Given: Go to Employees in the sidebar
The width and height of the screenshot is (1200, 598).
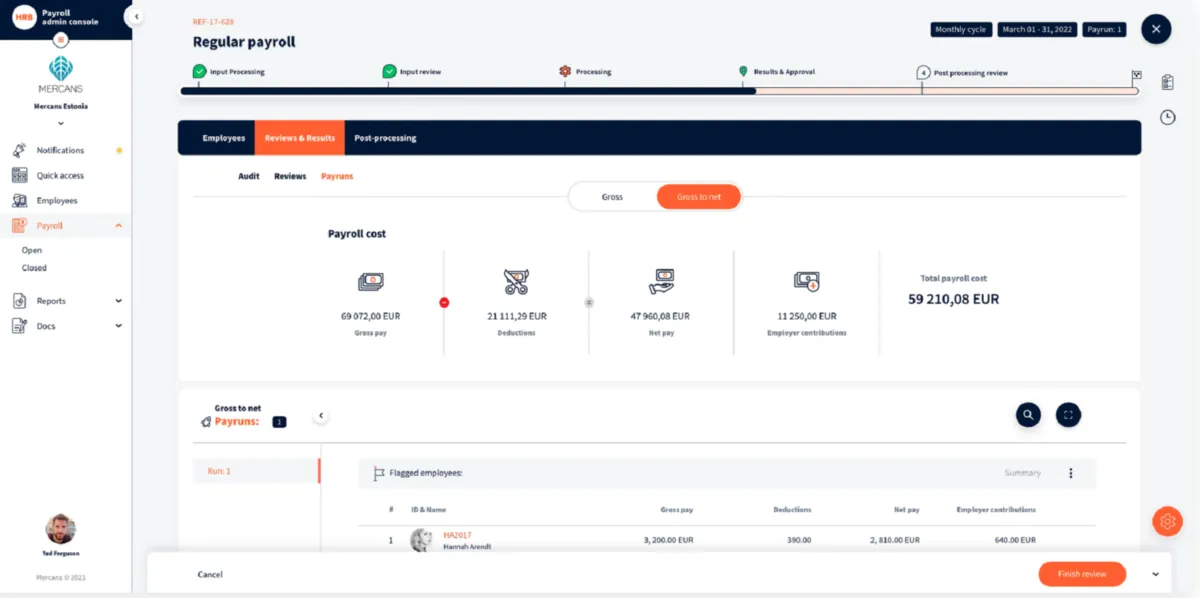Looking at the screenshot, I should pyautogui.click(x=57, y=201).
